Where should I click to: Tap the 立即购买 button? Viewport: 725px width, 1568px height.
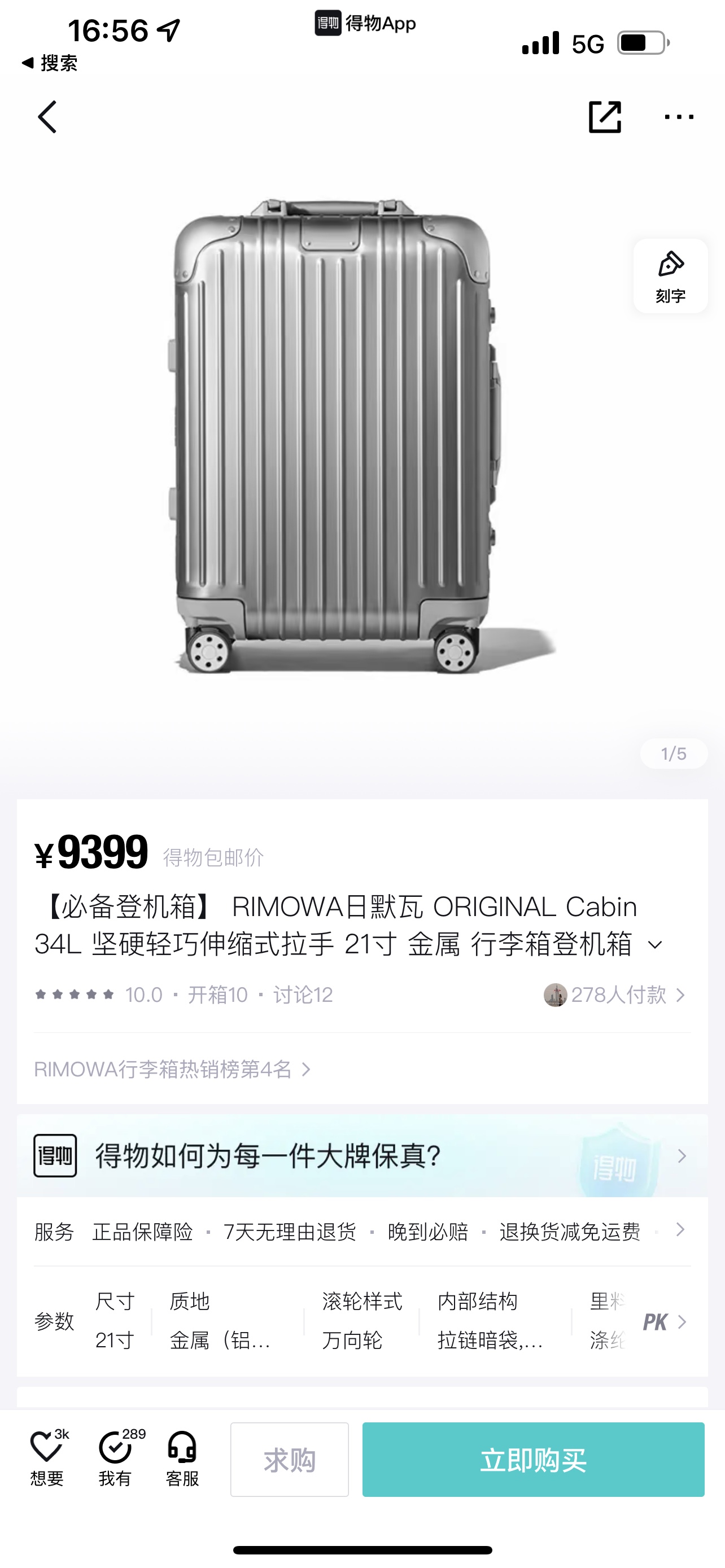[533, 1459]
